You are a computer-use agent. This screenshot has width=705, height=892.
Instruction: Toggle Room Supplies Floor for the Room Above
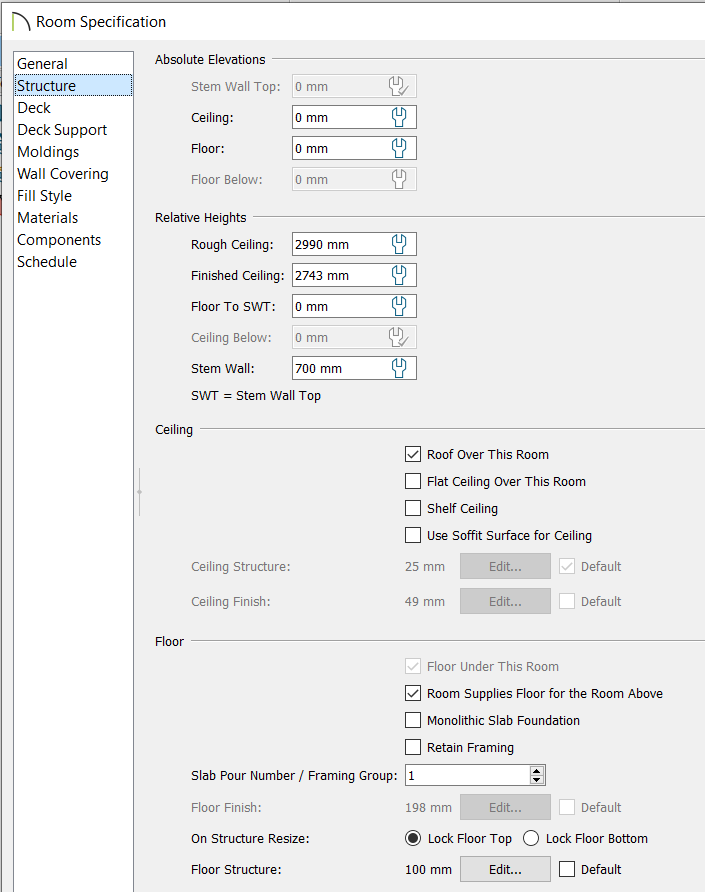[x=413, y=693]
